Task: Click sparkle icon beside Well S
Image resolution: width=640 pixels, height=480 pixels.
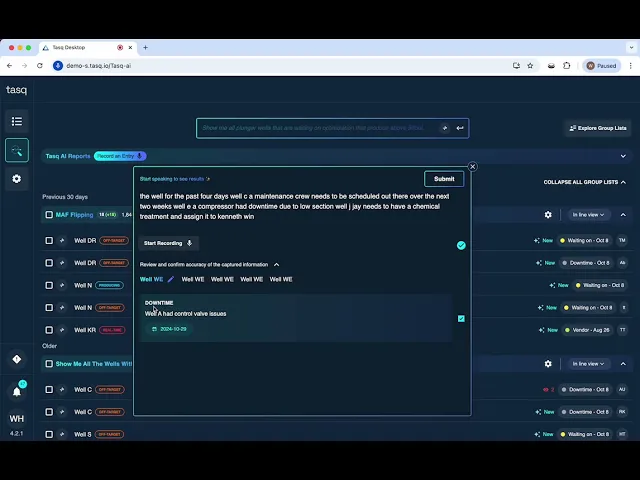Action: pyautogui.click(x=62, y=434)
